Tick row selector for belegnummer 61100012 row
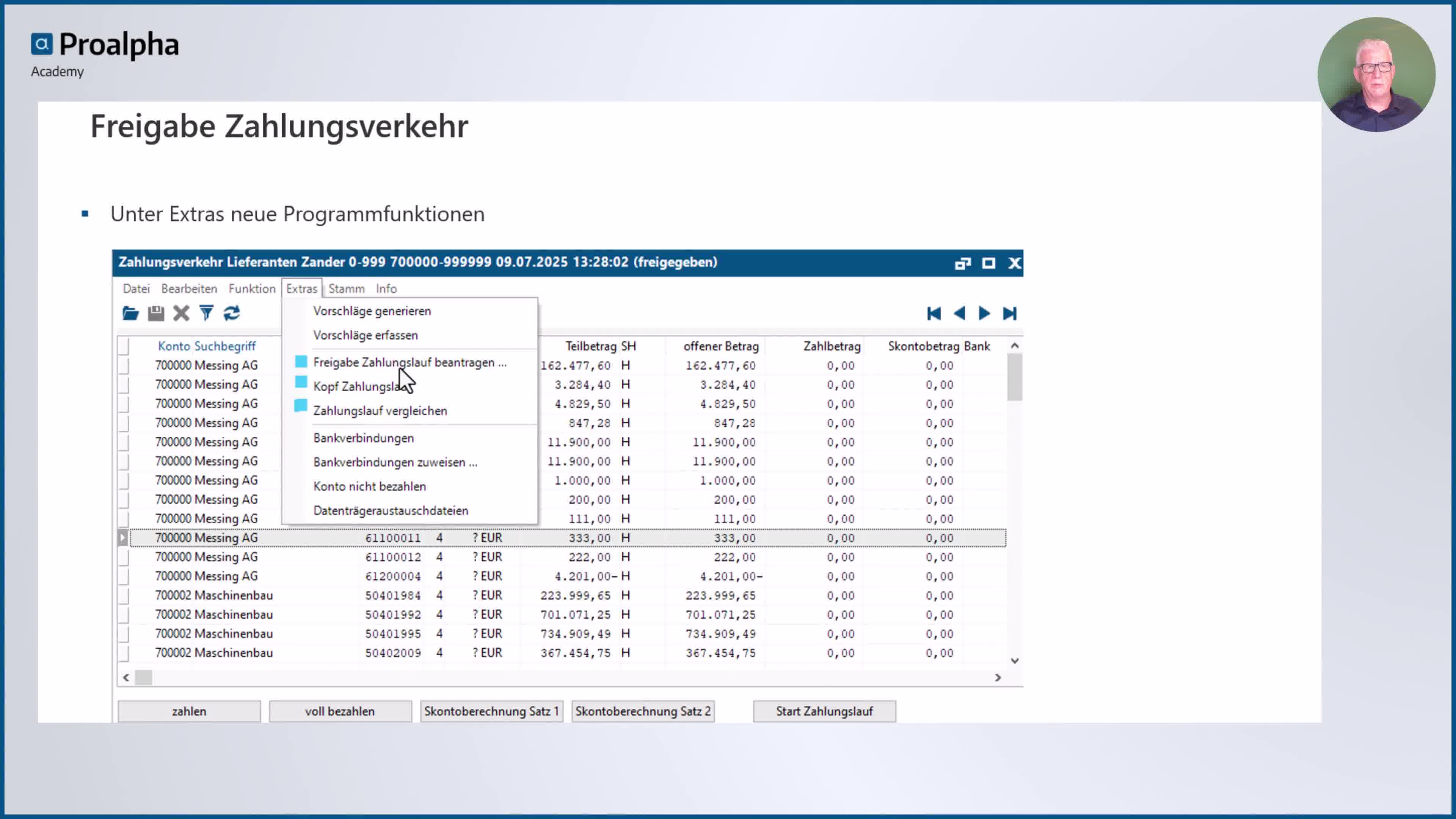Viewport: 1456px width, 819px height. (x=124, y=557)
